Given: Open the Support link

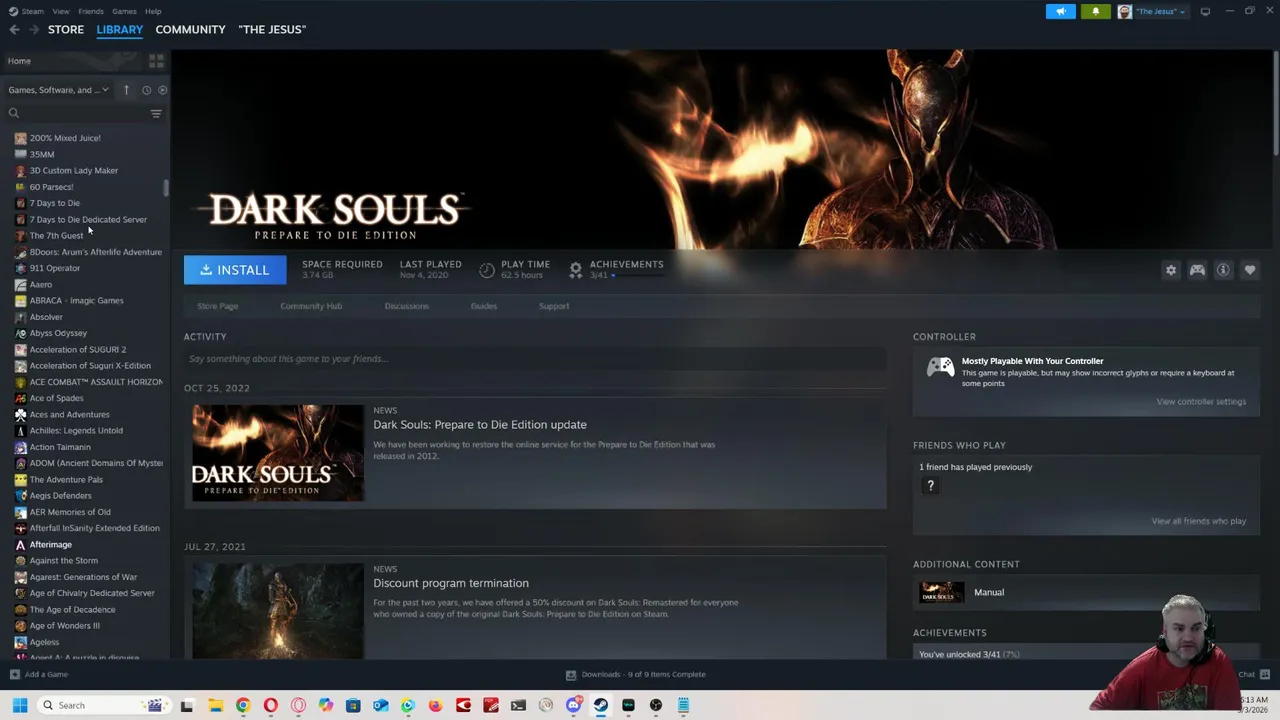Looking at the screenshot, I should point(554,306).
